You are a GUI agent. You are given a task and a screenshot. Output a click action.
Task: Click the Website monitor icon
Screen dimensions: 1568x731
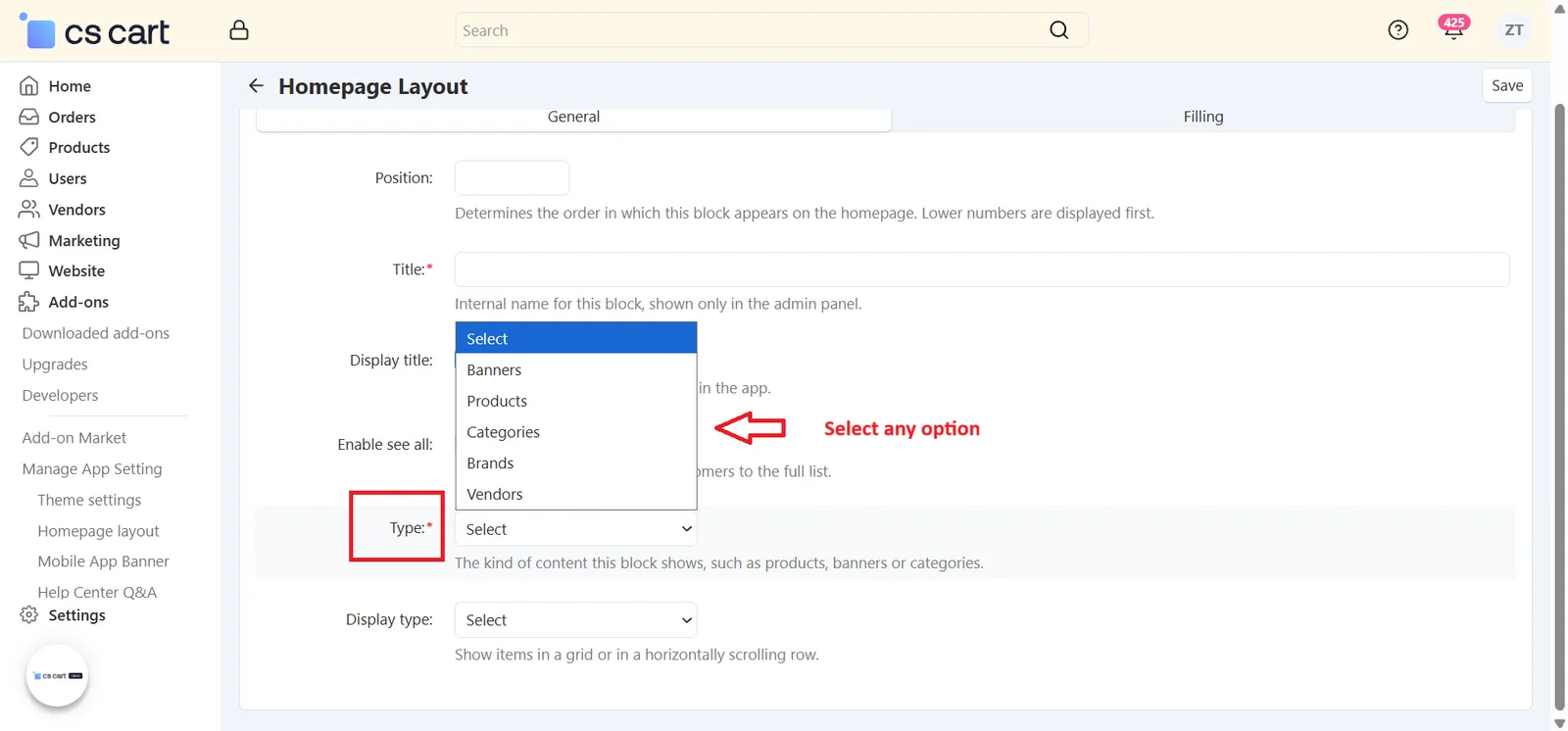click(x=29, y=270)
